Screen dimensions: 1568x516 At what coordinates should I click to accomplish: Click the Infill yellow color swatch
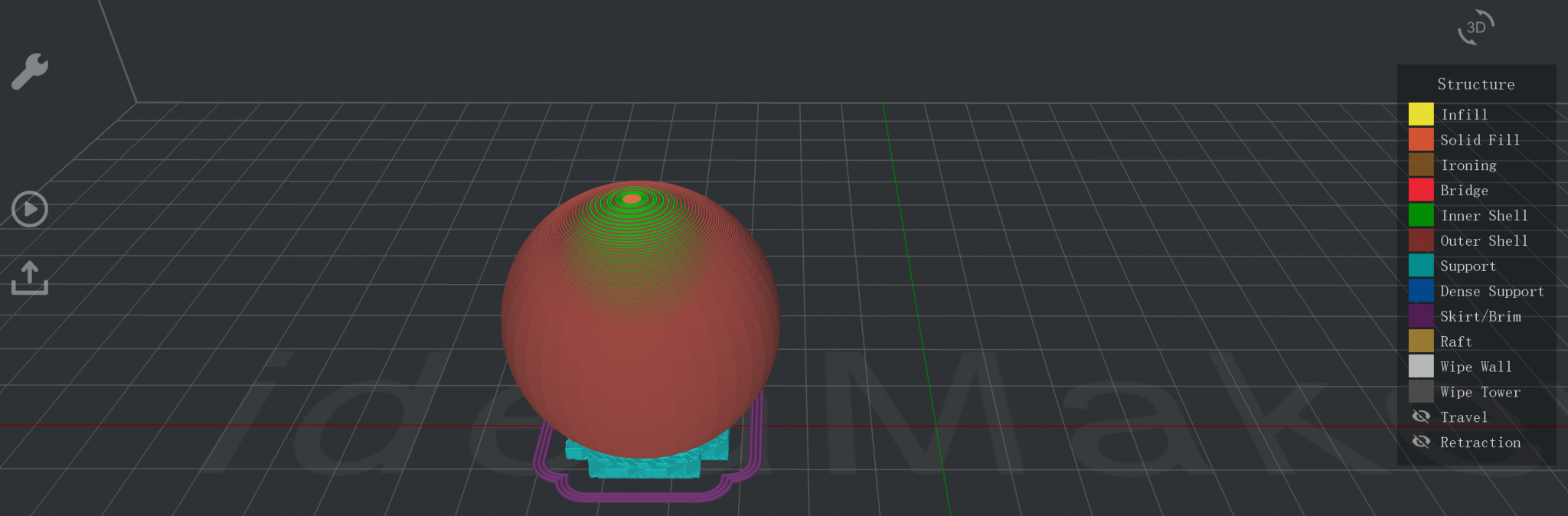1421,114
